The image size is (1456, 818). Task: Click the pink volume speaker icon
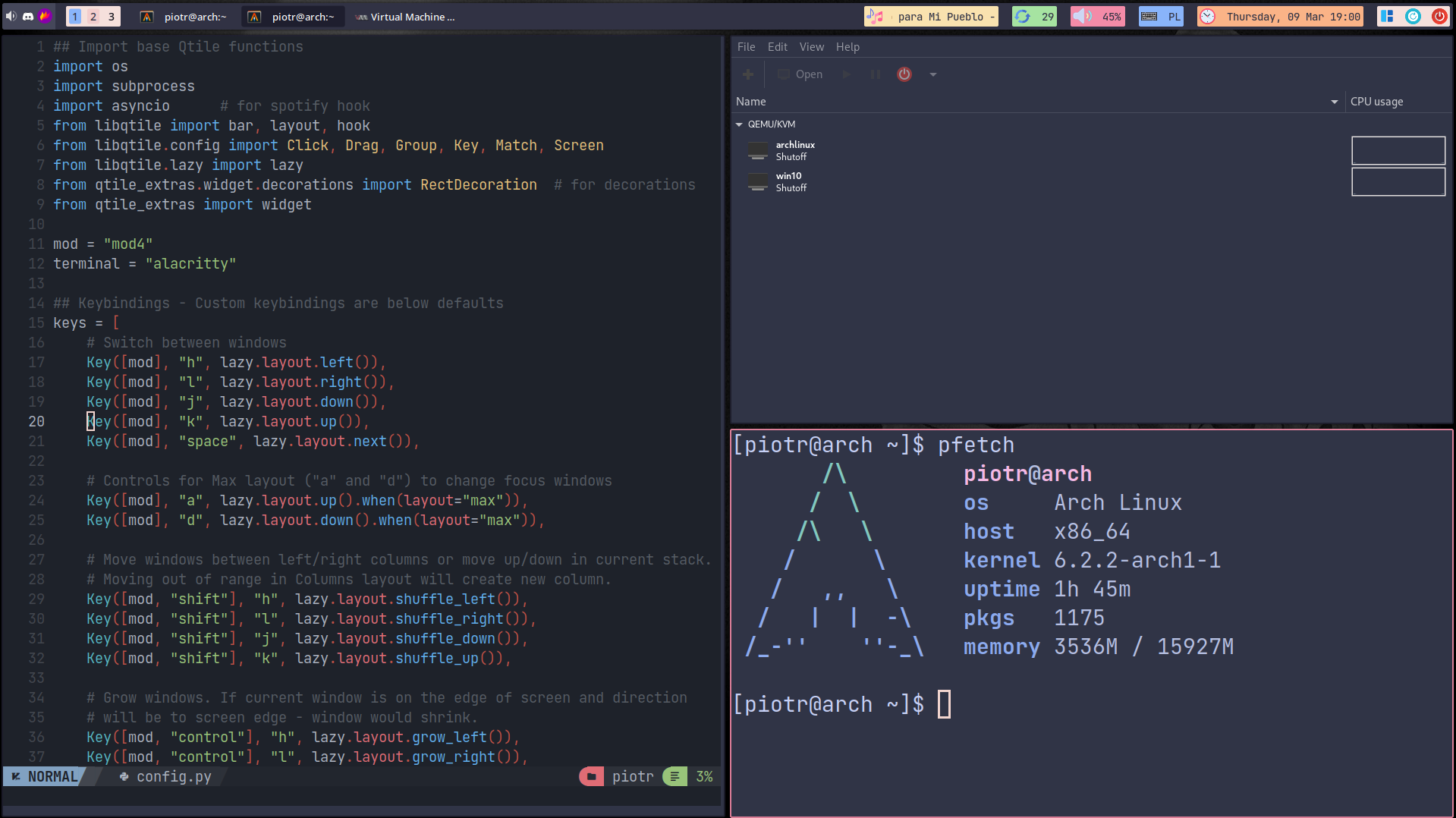pos(1083,17)
